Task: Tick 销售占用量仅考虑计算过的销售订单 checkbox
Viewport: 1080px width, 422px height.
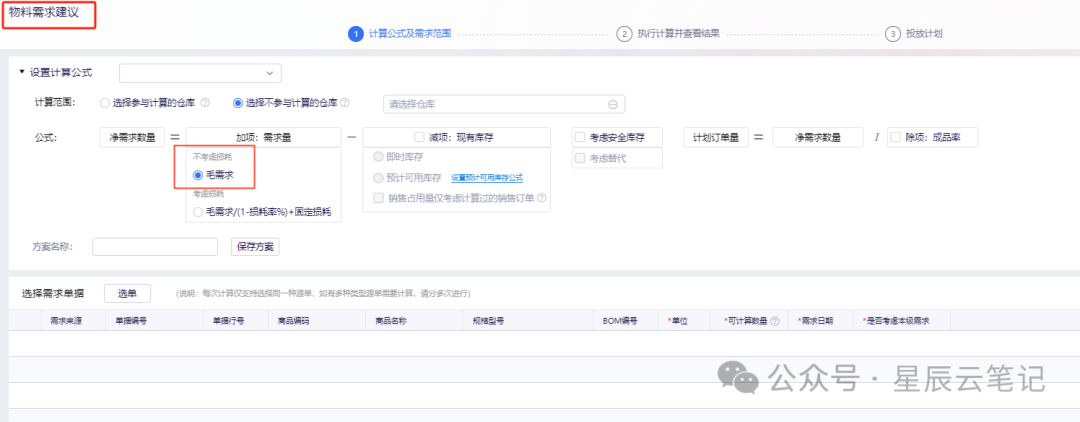Action: pyautogui.click(x=377, y=198)
